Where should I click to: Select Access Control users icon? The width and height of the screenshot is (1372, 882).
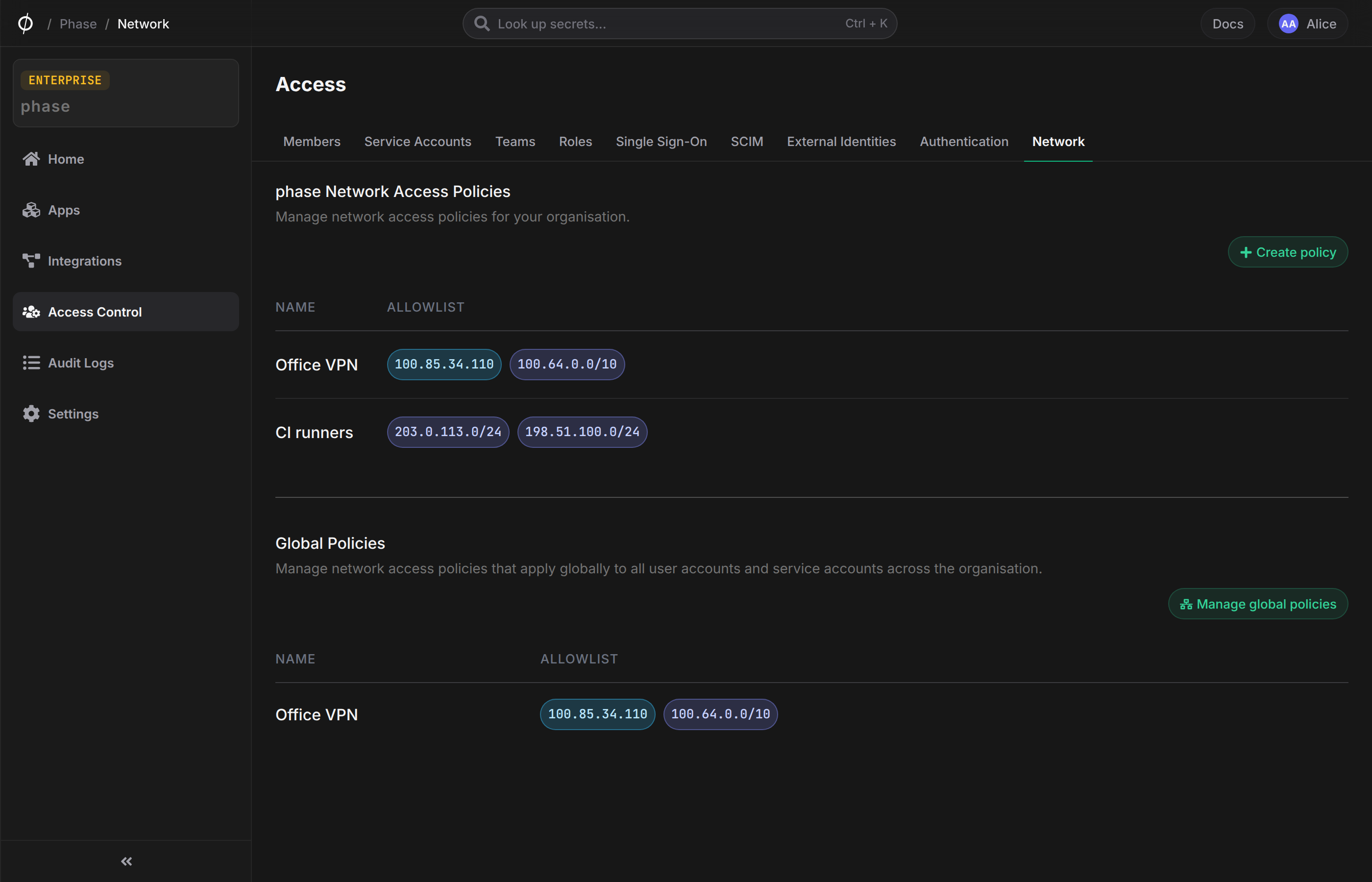[31, 312]
